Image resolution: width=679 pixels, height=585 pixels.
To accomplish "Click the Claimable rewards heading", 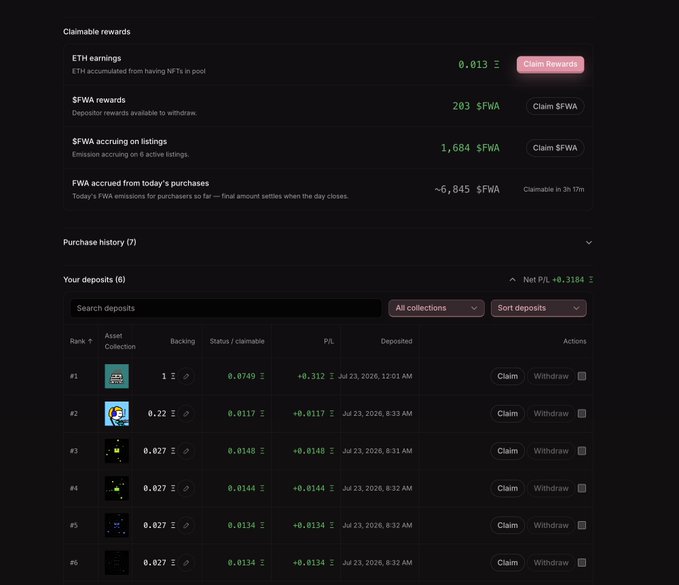I will [97, 32].
